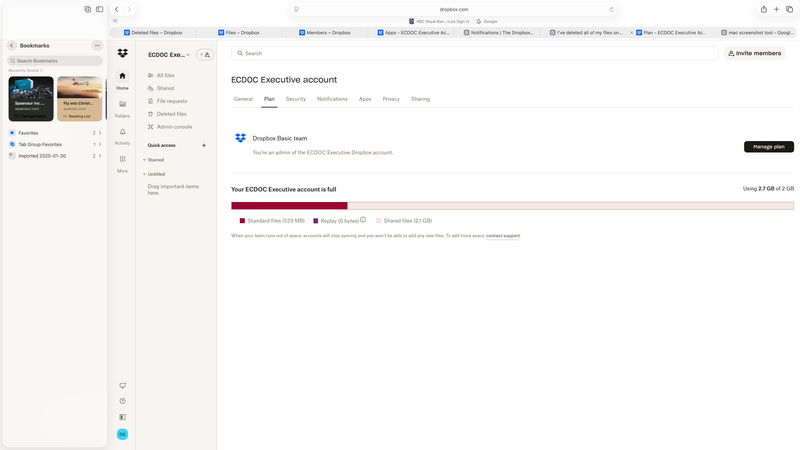Image resolution: width=800 pixels, height=450 pixels.
Task: Click the Standard files red swatch
Action: pos(242,221)
